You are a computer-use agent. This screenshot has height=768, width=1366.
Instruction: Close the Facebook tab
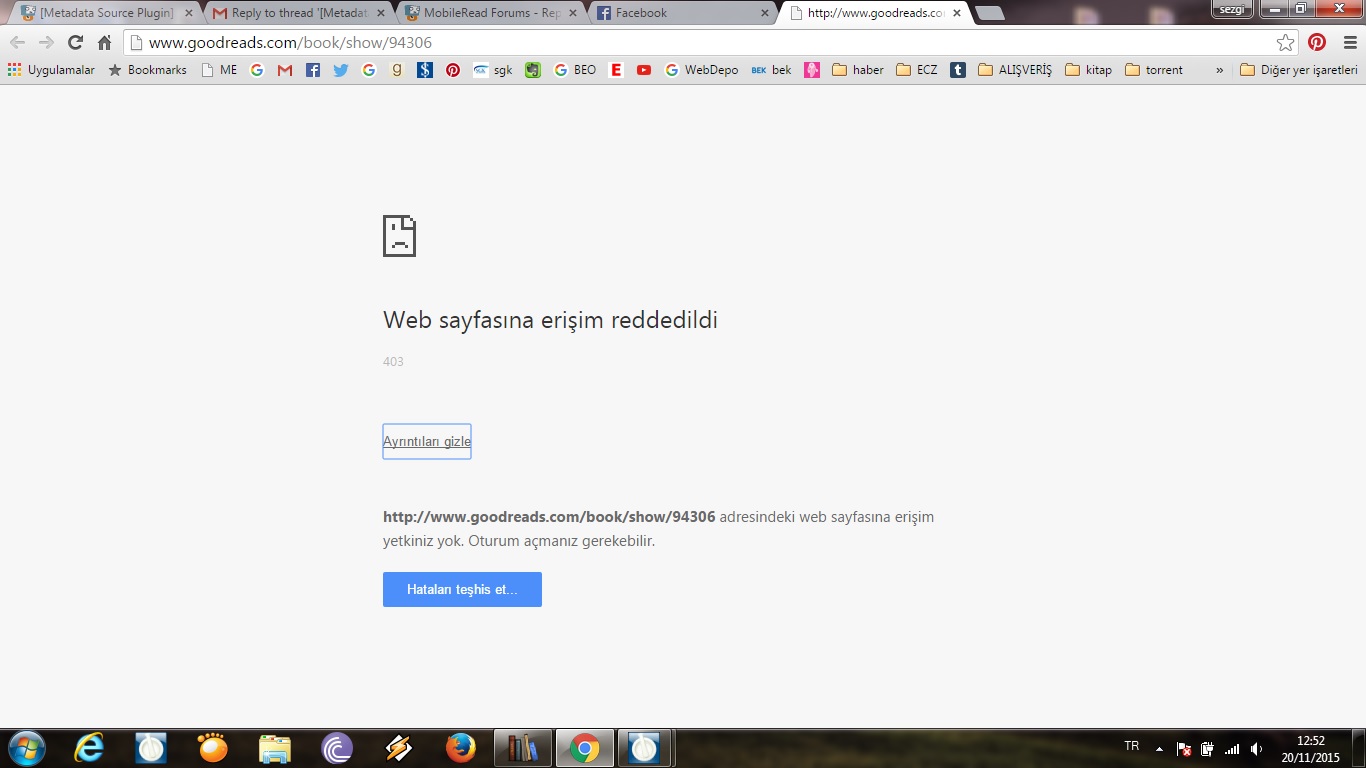click(765, 13)
